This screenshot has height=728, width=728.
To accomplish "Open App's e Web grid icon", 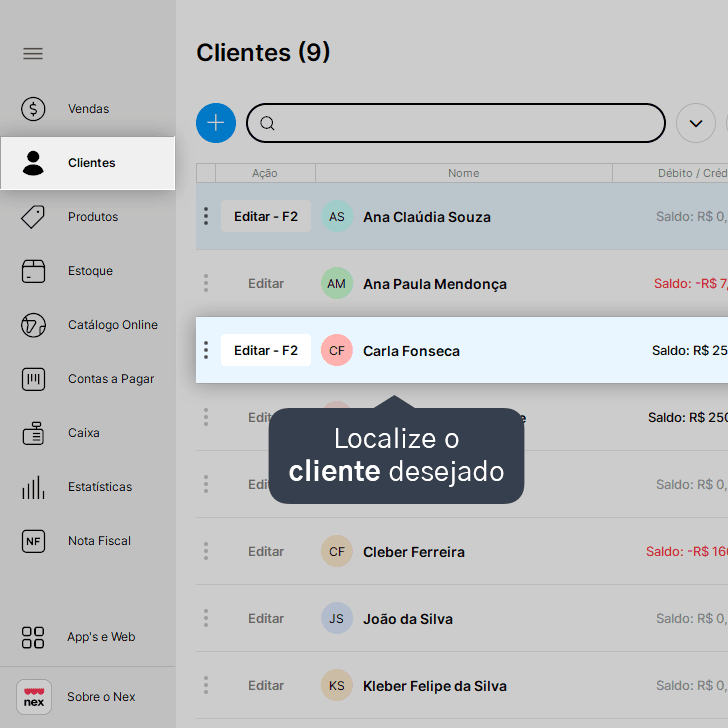I will click(33, 637).
